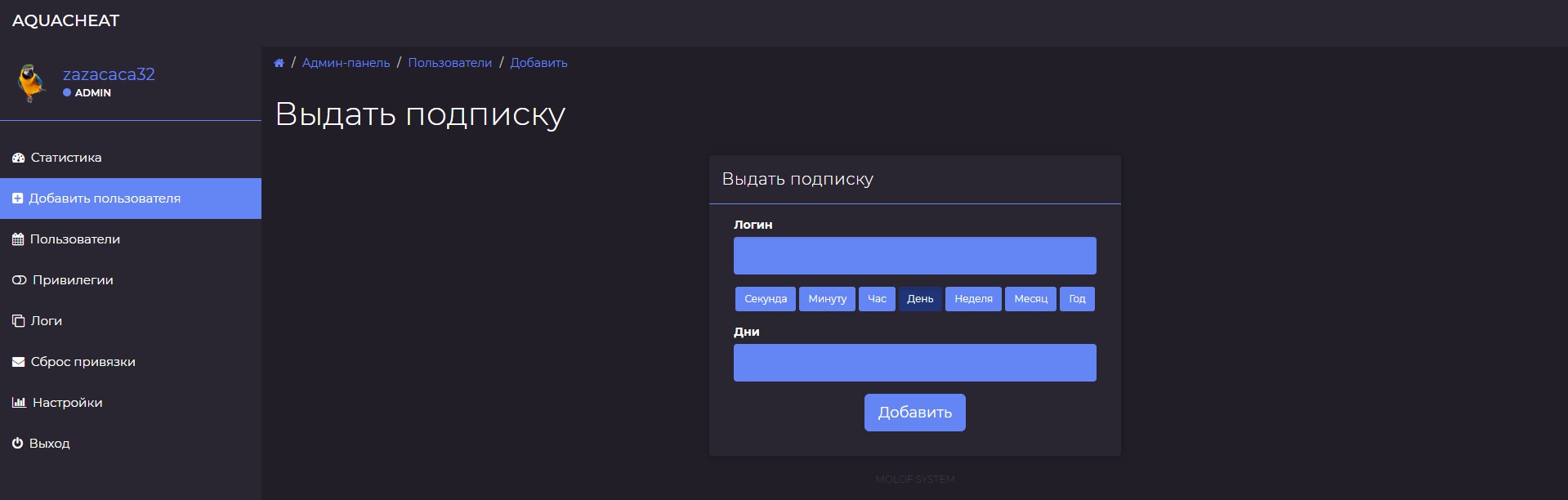Click Сброс привязки menu entry
Image resolution: width=1568 pixels, height=500 pixels.
83,362
